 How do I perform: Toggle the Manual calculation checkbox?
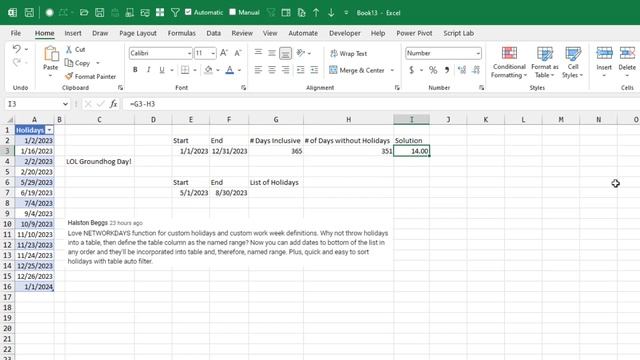(x=233, y=12)
